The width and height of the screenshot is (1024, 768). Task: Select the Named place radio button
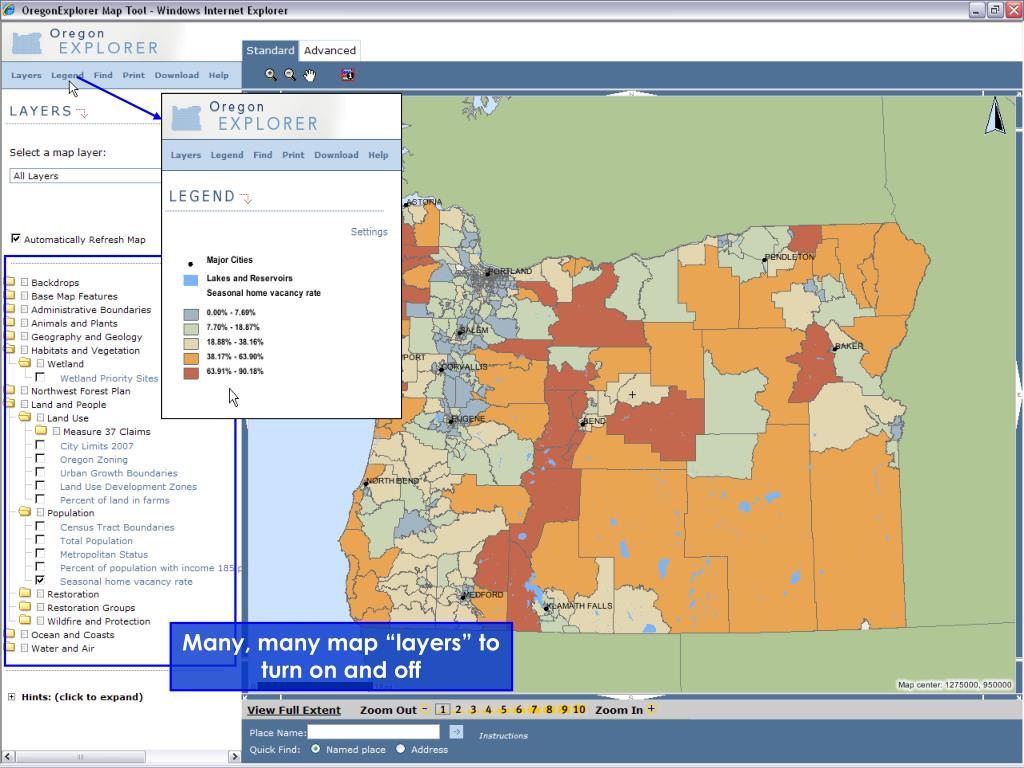tap(316, 749)
